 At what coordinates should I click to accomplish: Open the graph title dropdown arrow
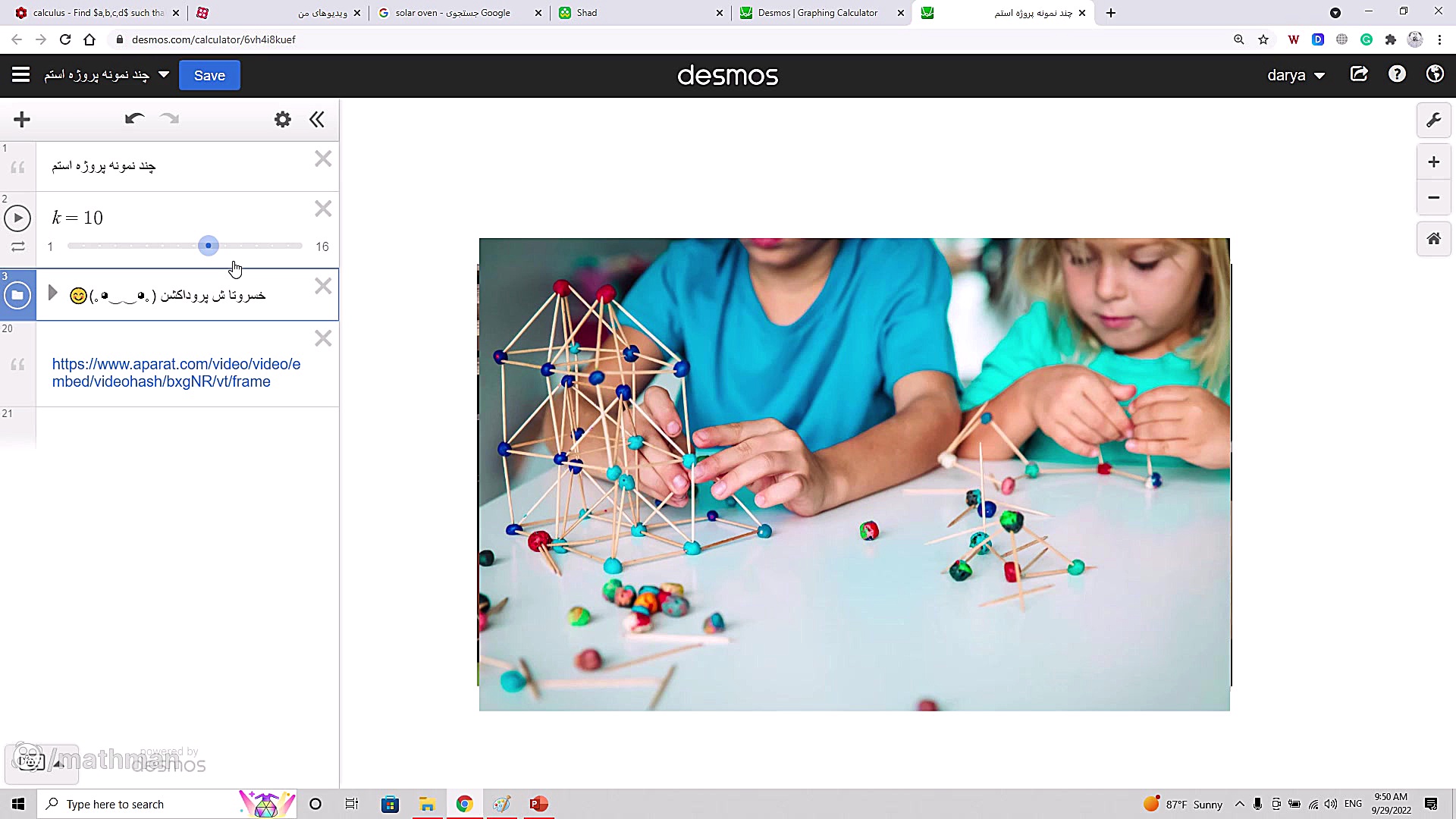[x=164, y=74]
